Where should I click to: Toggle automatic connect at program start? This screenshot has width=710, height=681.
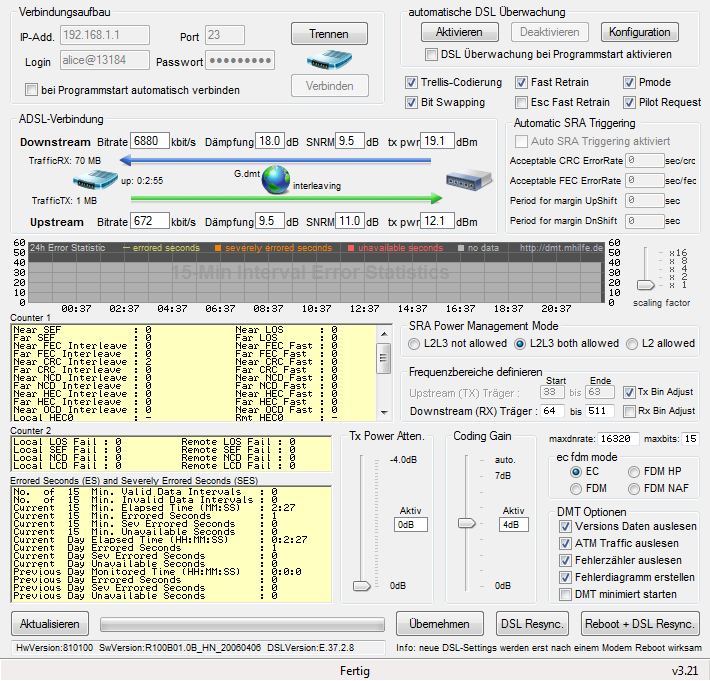31,90
